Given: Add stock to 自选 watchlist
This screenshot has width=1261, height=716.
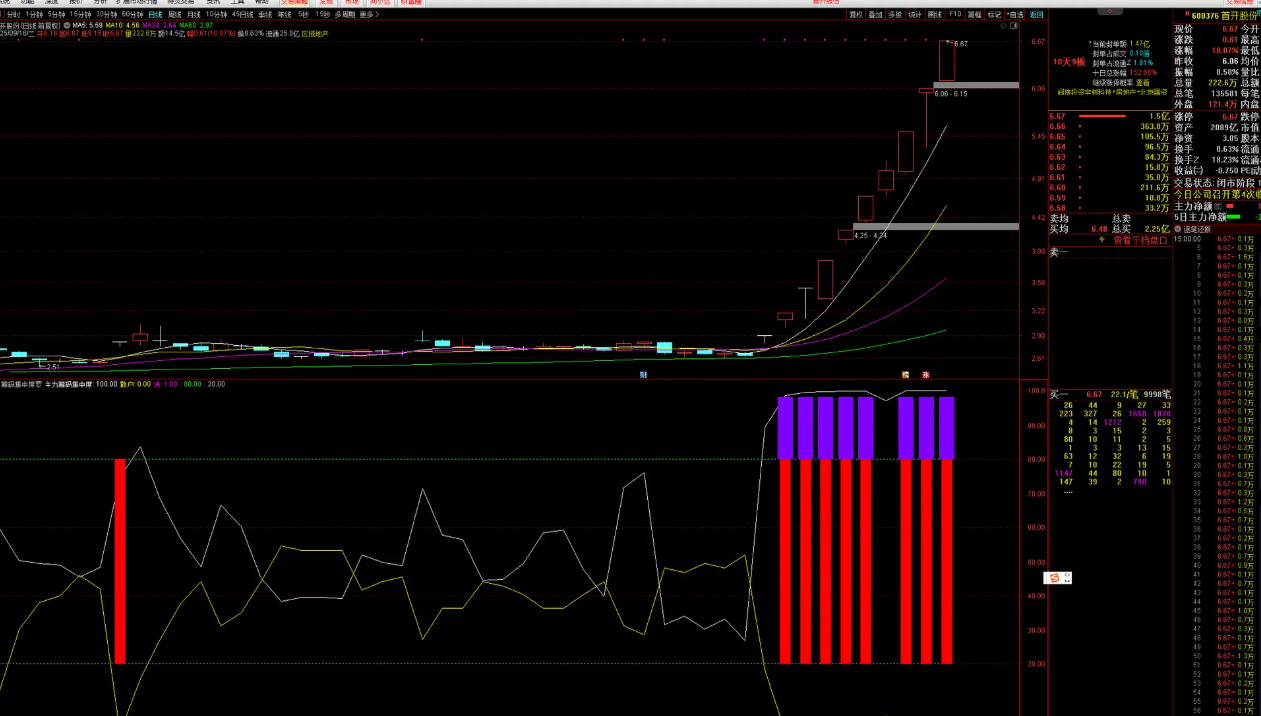Looking at the screenshot, I should click(x=1015, y=15).
